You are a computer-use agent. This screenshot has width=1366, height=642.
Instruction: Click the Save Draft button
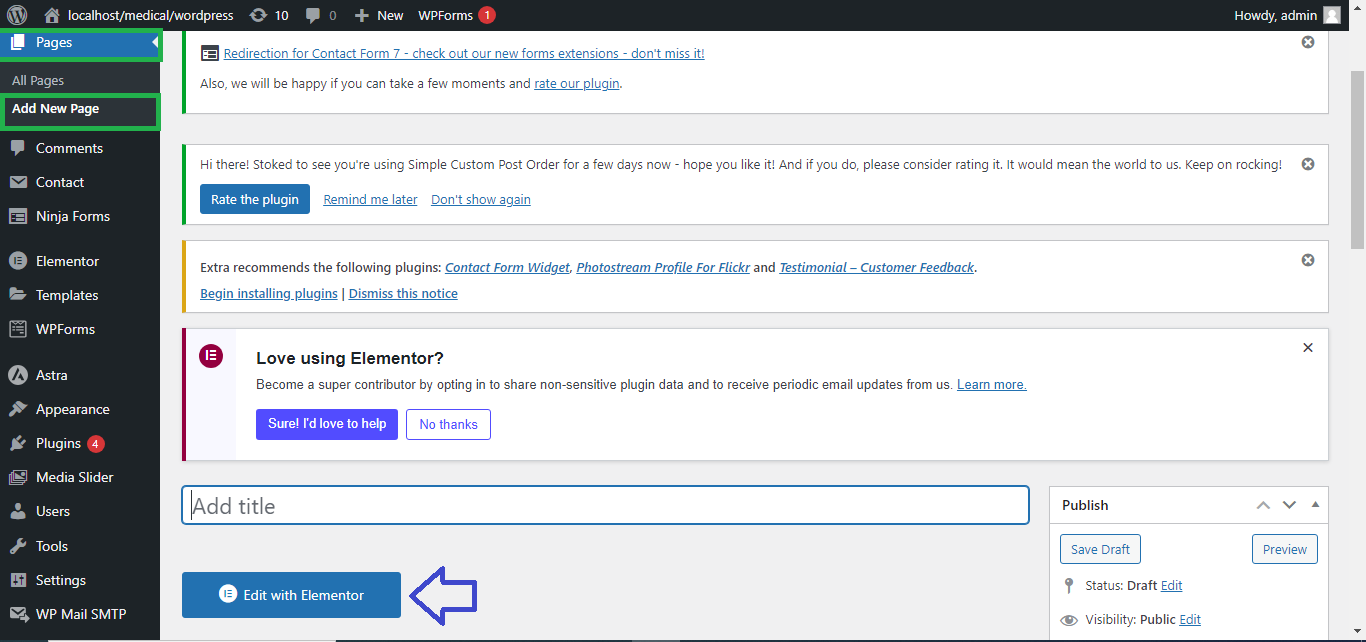(1100, 549)
